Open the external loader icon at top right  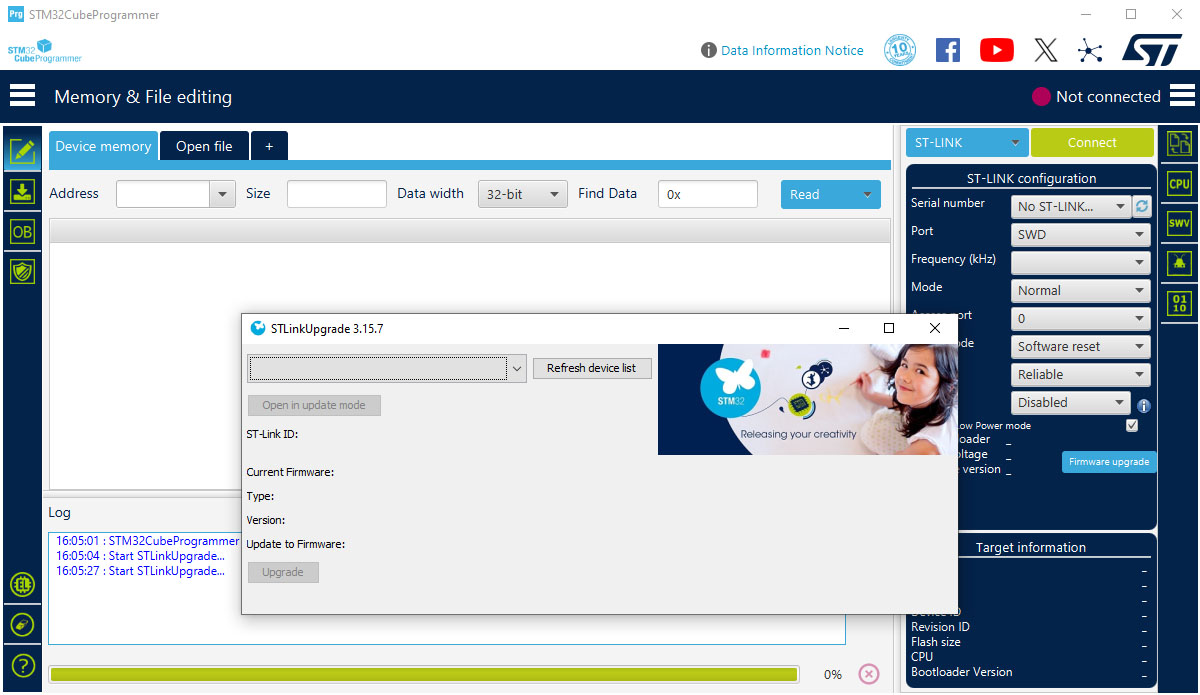pyautogui.click(x=1180, y=143)
